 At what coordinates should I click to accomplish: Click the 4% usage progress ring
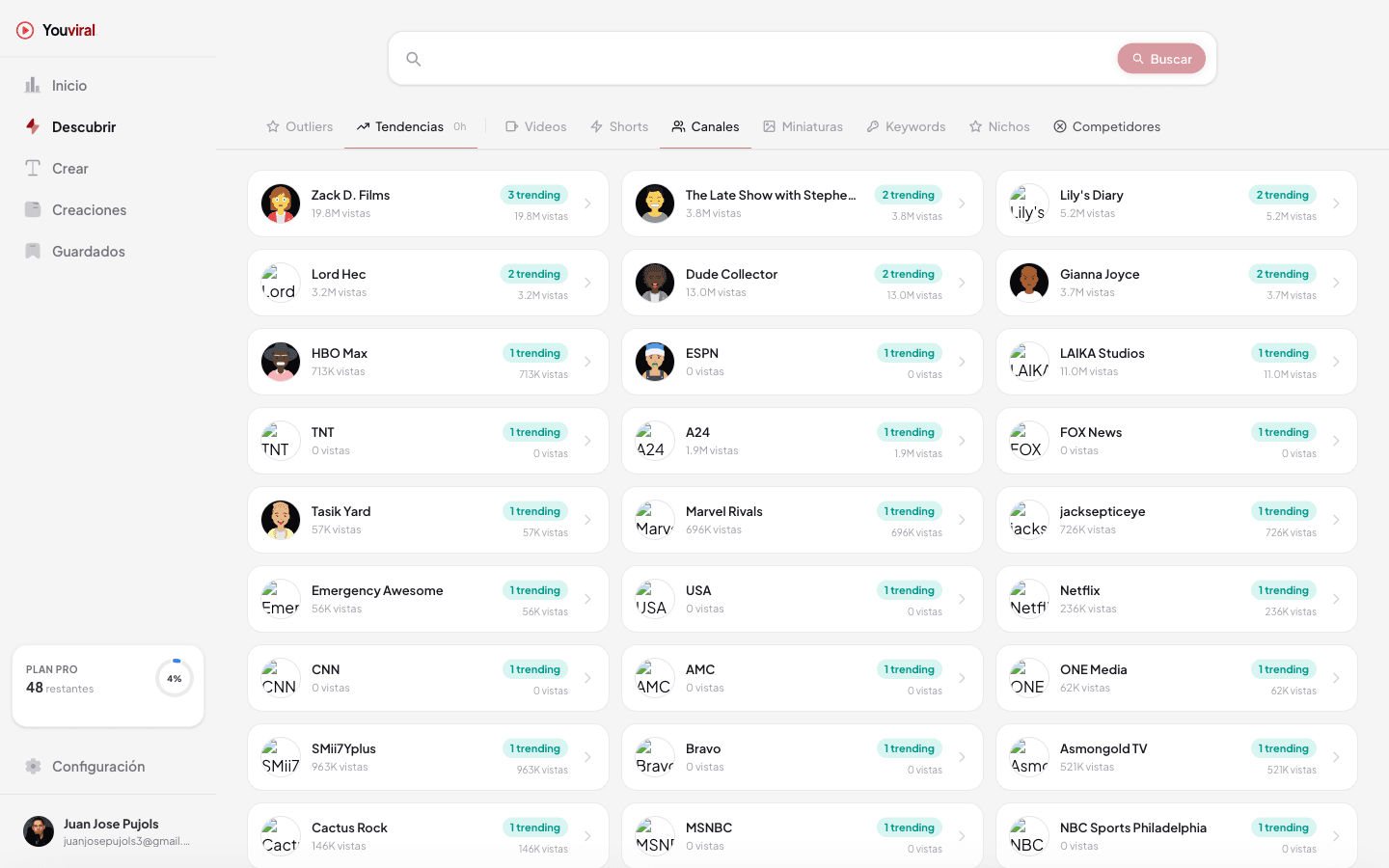[x=175, y=679]
